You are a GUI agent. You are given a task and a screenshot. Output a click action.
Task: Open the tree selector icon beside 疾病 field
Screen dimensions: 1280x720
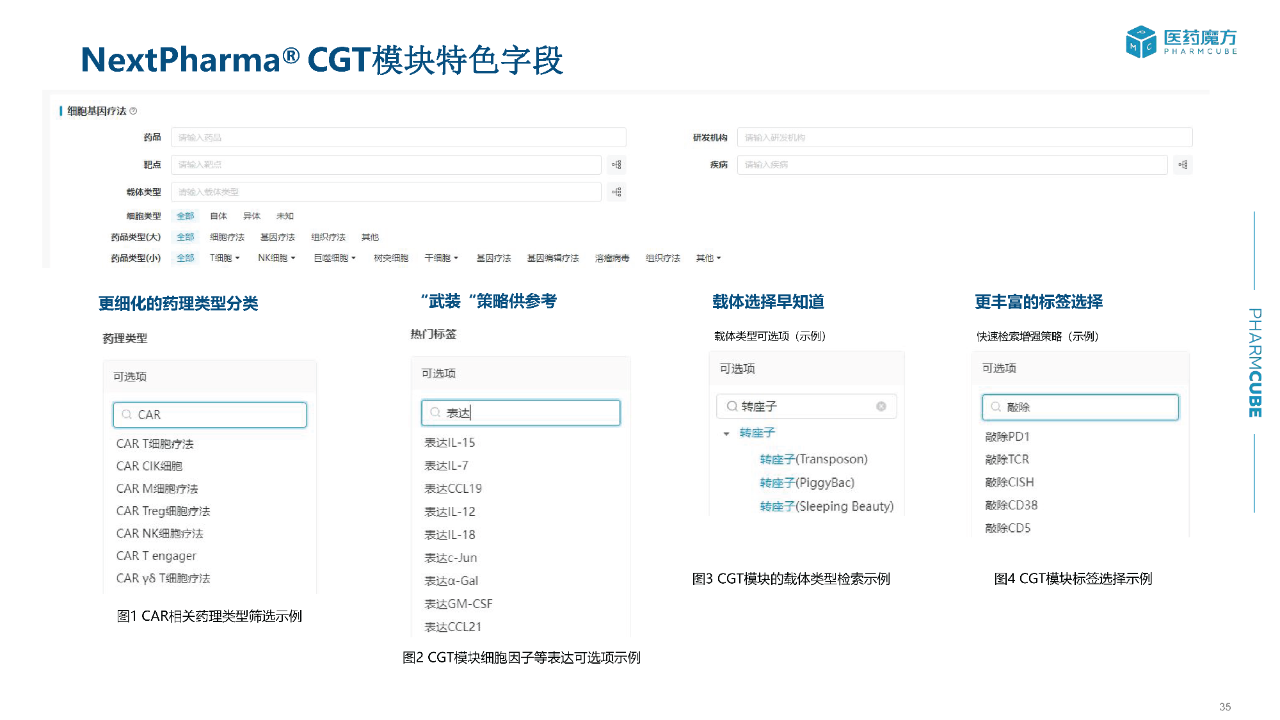coord(1183,165)
